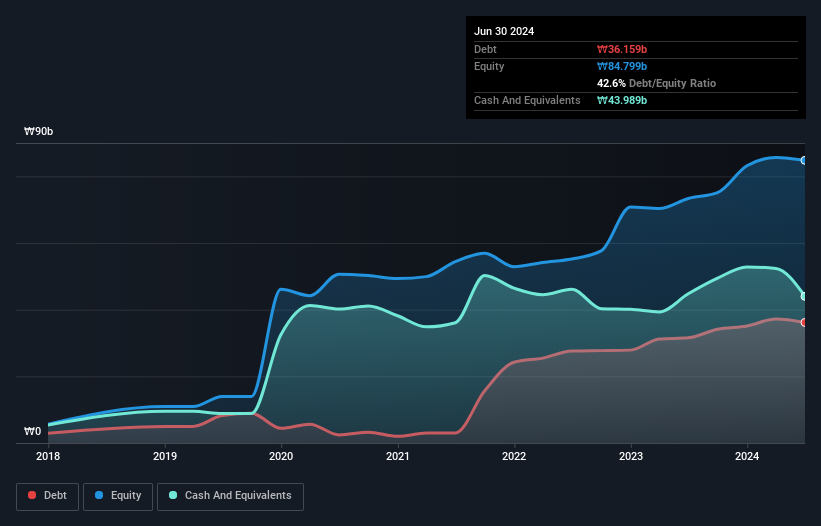Click the ₩84.799b equity value
Screen dimensions: 821x526
tap(622, 66)
